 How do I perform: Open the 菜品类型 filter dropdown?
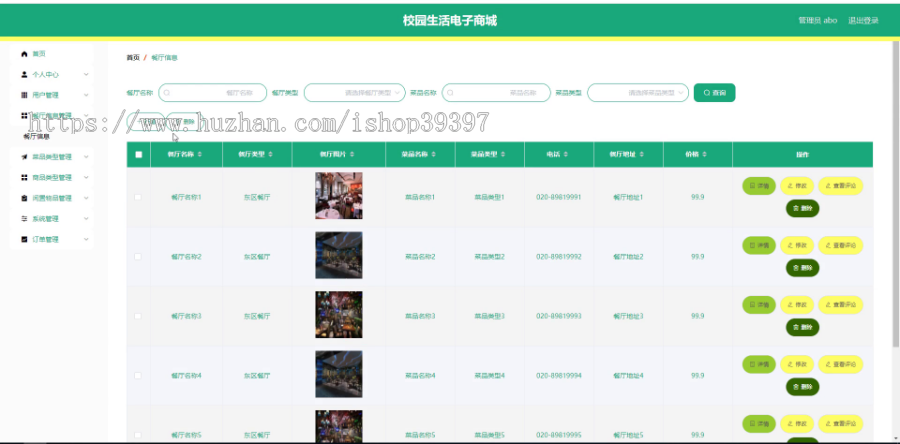pyautogui.click(x=638, y=92)
